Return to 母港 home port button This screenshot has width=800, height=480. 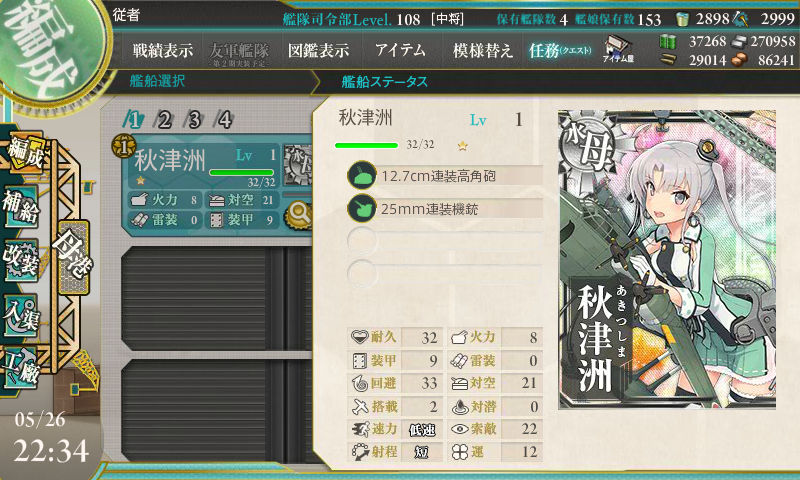click(74, 258)
